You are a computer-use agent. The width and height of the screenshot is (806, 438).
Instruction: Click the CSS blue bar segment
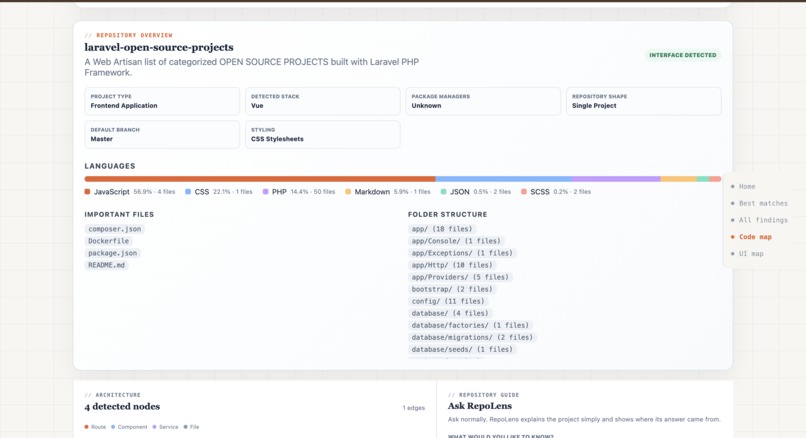(x=504, y=179)
